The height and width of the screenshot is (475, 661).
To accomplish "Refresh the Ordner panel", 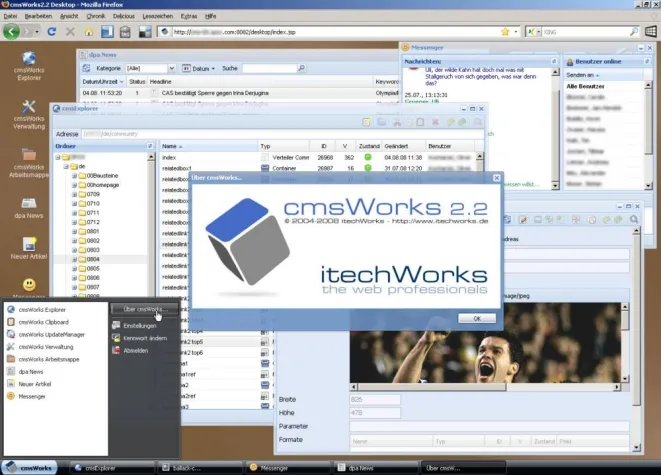I will pos(150,146).
